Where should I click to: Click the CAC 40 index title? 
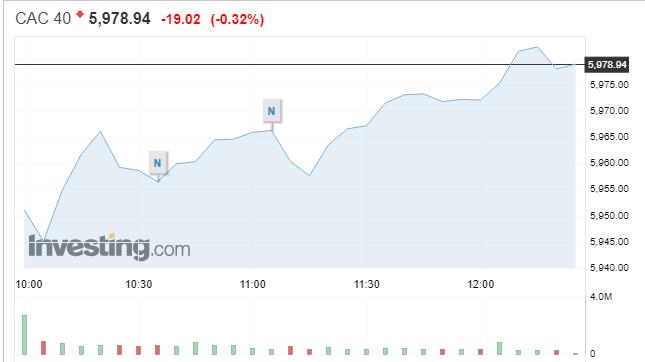point(43,19)
